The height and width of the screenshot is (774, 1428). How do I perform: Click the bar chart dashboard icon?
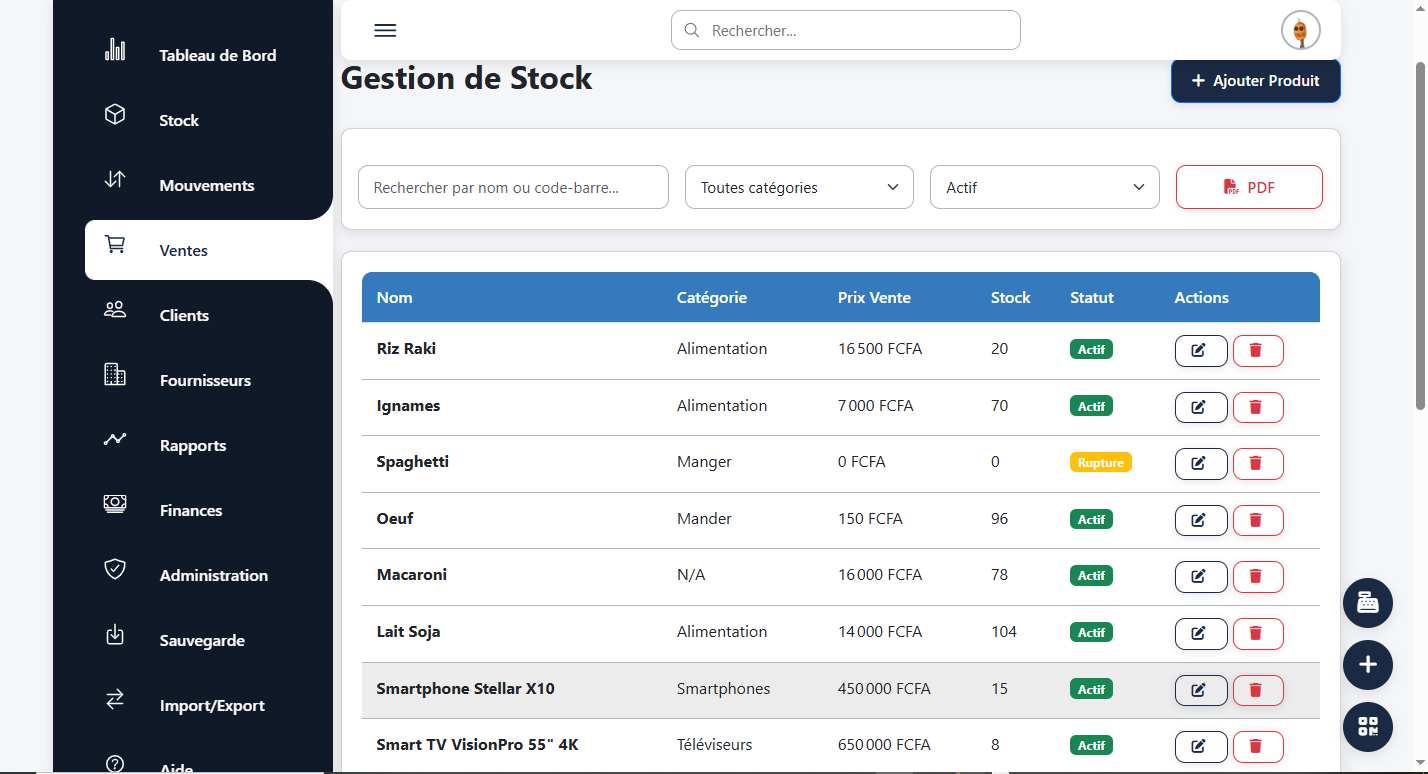click(x=115, y=50)
